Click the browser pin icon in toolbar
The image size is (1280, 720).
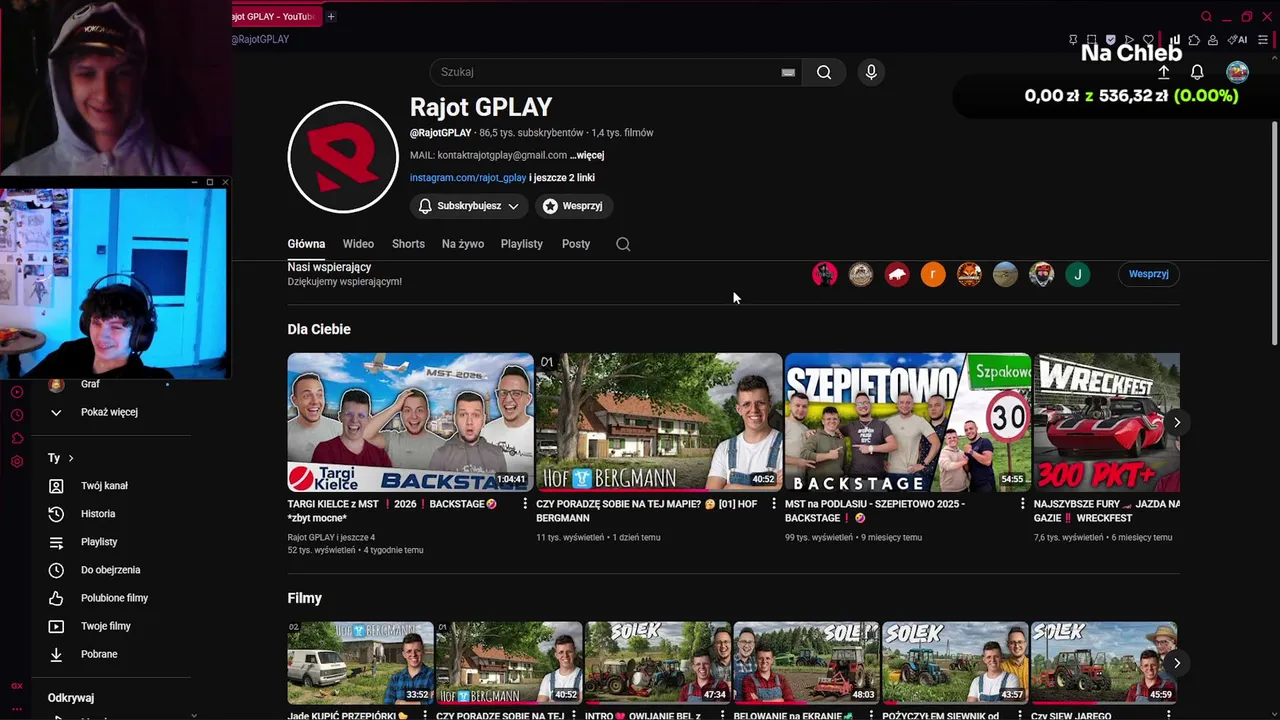pos(1073,40)
